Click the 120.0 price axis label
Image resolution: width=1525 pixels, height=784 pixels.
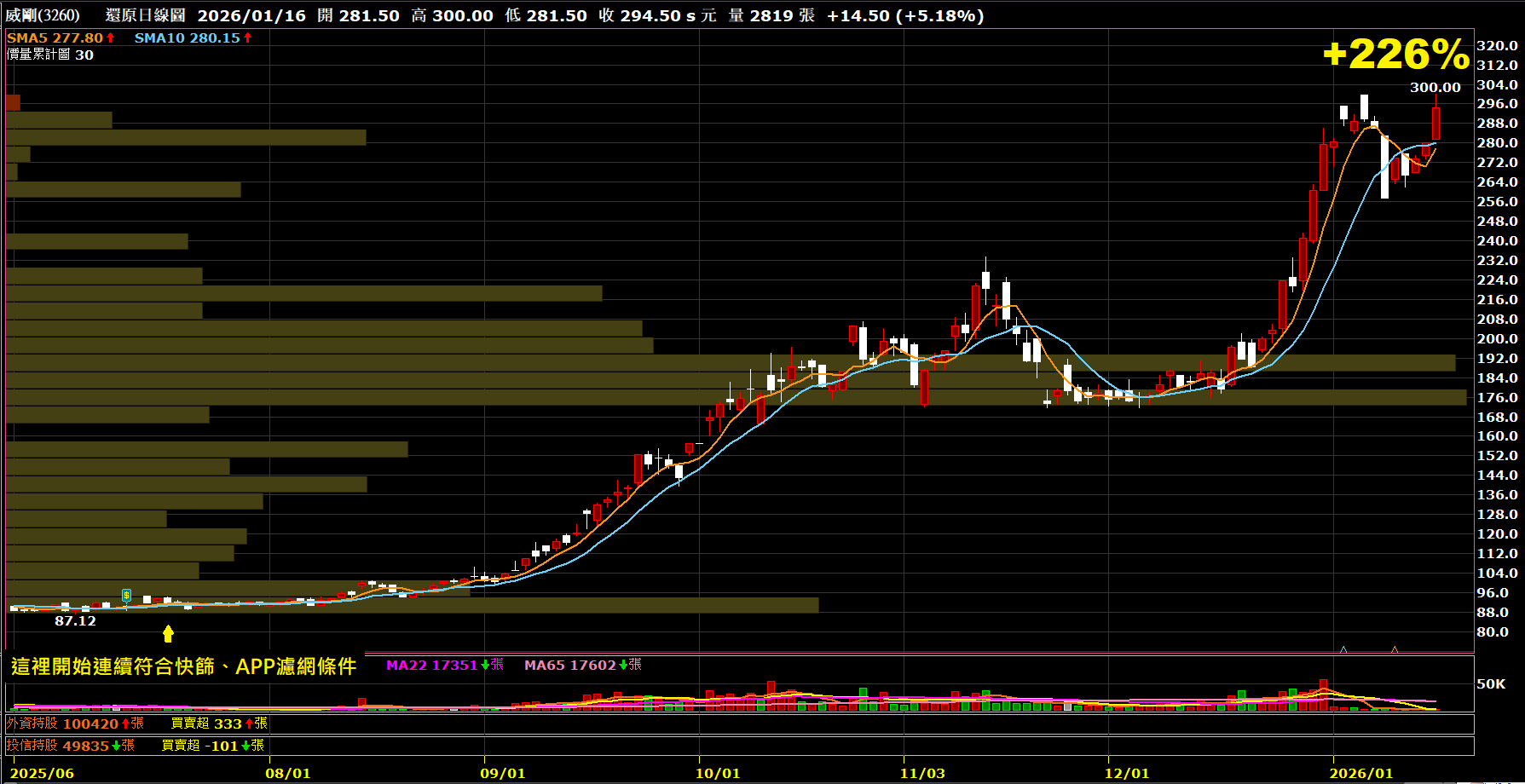(x=1498, y=533)
